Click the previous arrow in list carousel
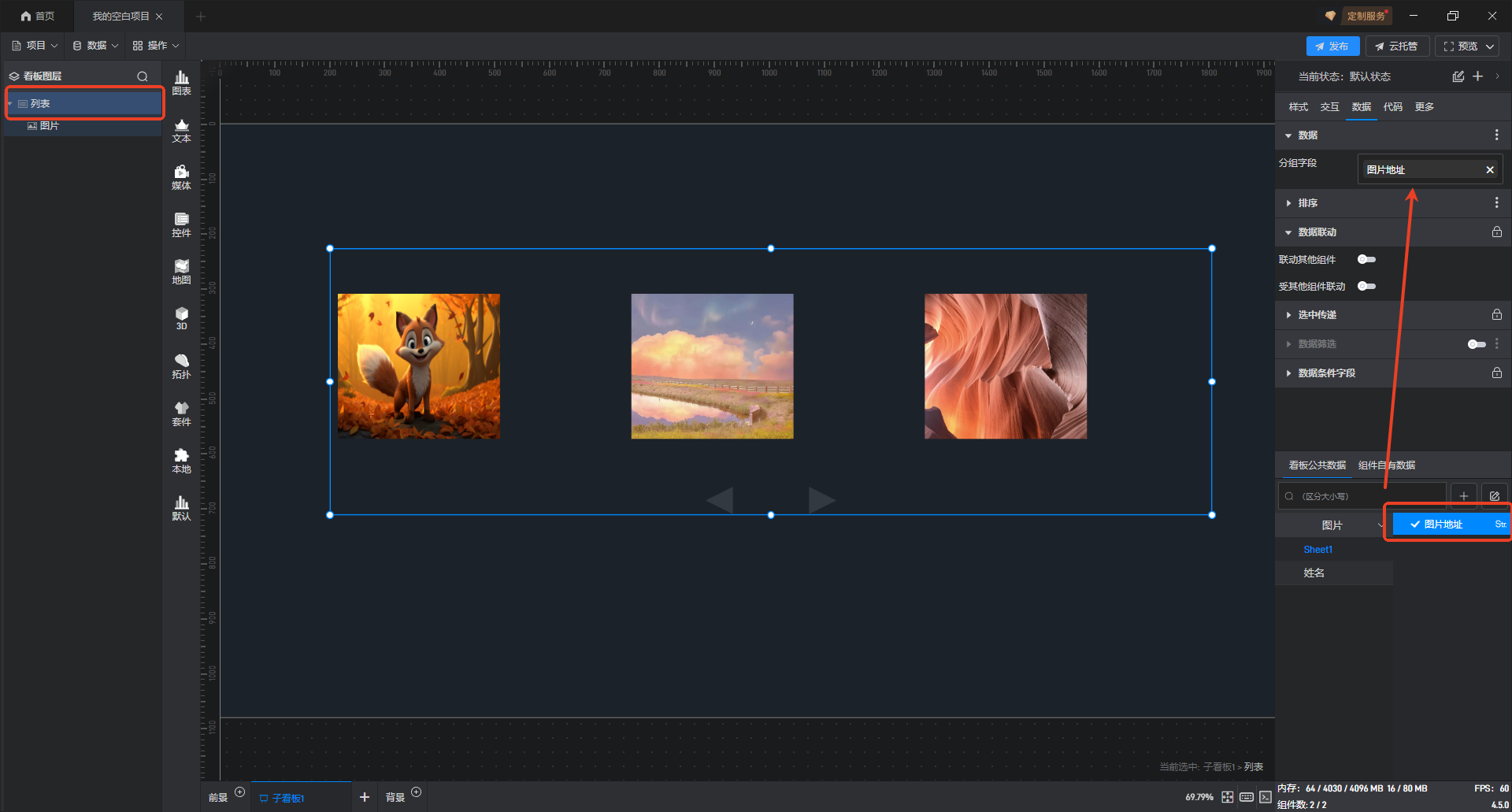Screen dimensions: 1512x812 click(x=719, y=500)
